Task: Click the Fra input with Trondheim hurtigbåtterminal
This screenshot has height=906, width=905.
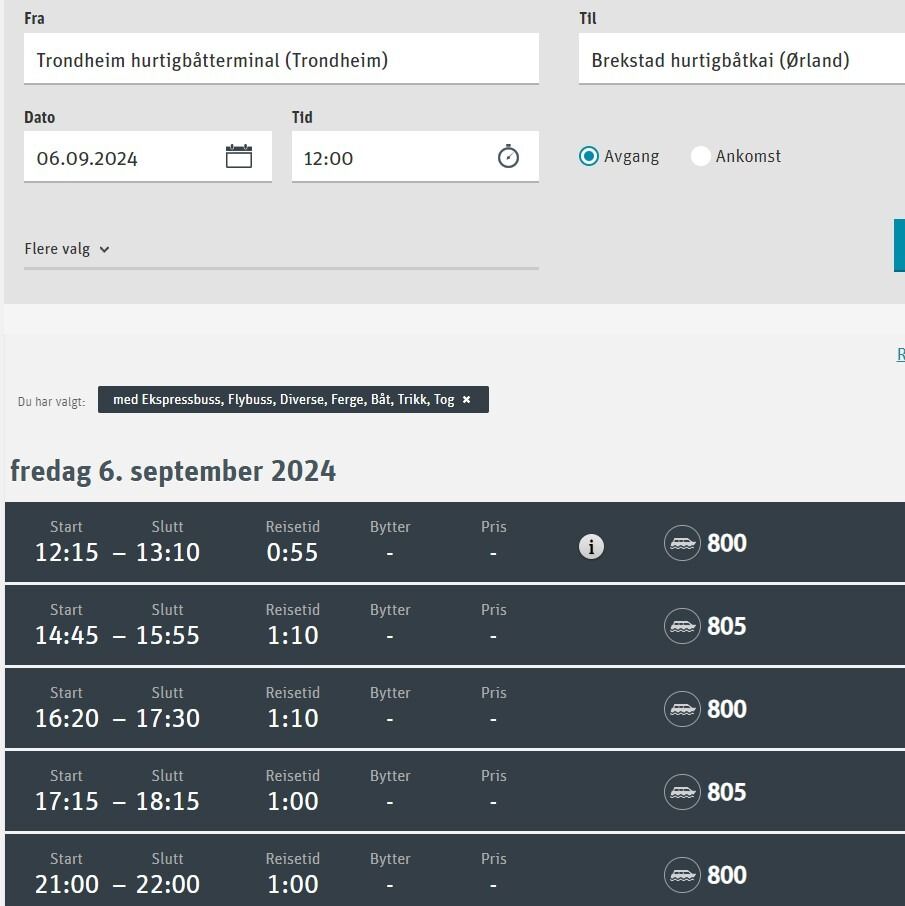Action: [x=281, y=59]
